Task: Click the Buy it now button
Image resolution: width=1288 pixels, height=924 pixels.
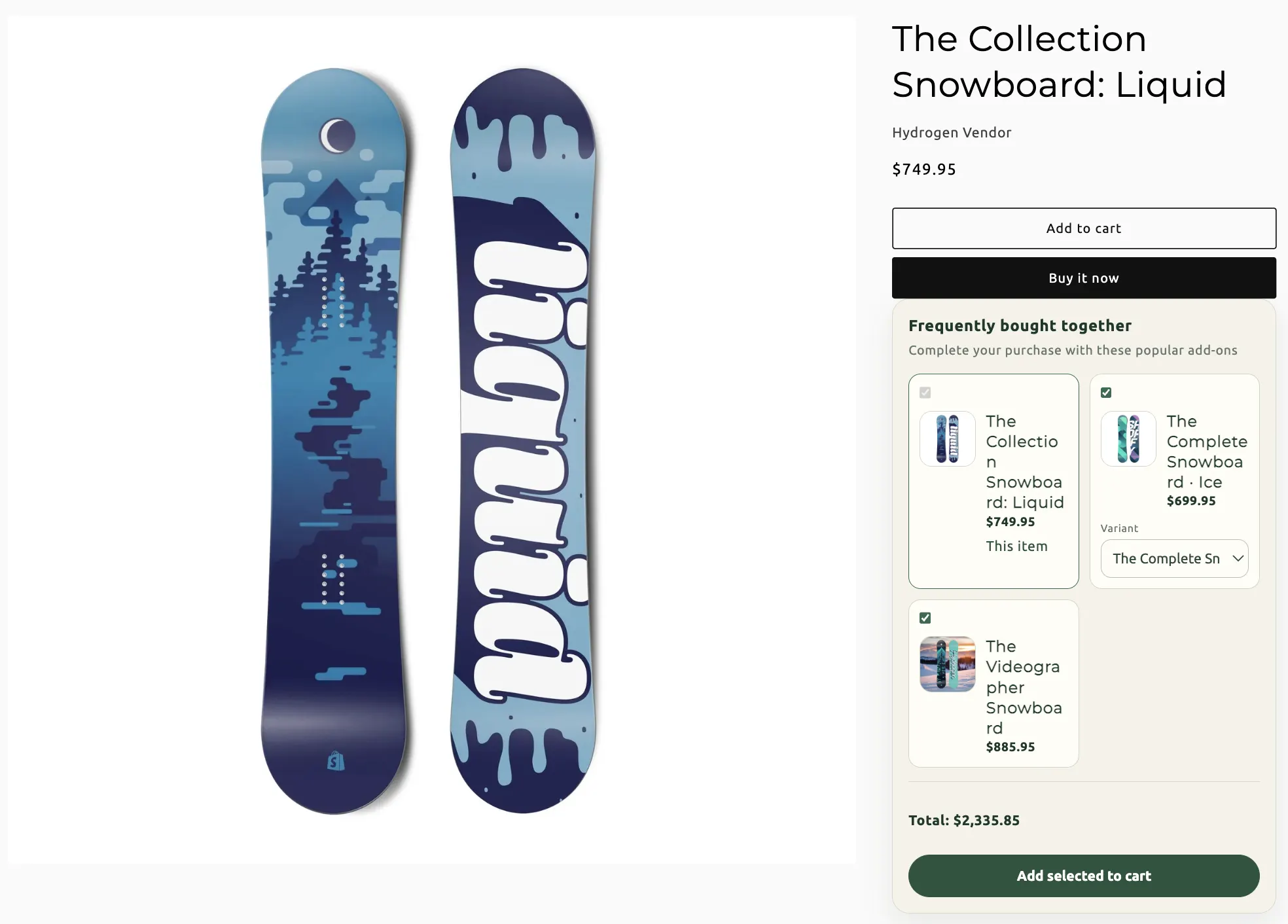Action: tap(1084, 278)
